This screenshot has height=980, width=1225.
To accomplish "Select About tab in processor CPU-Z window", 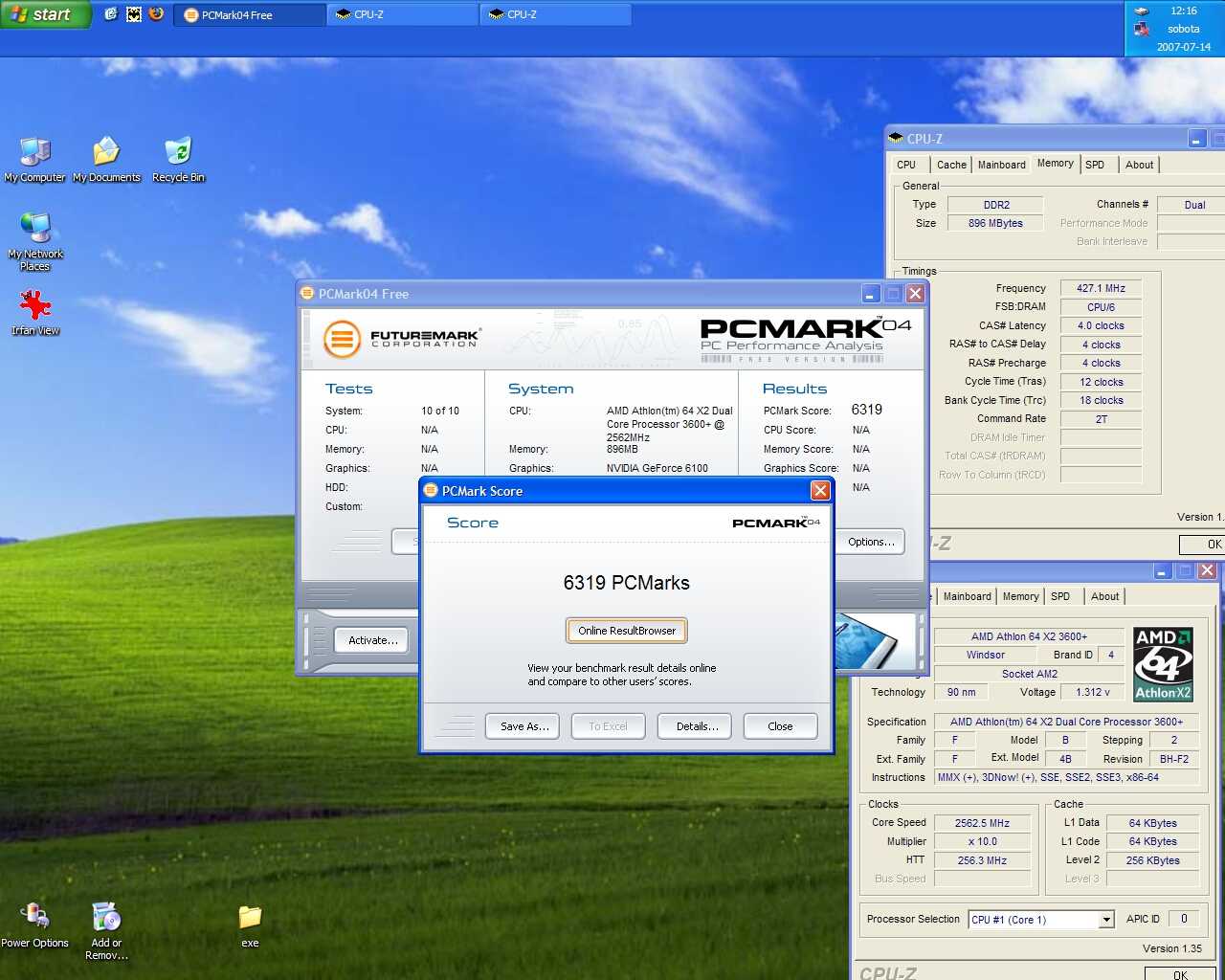I will coord(1104,596).
